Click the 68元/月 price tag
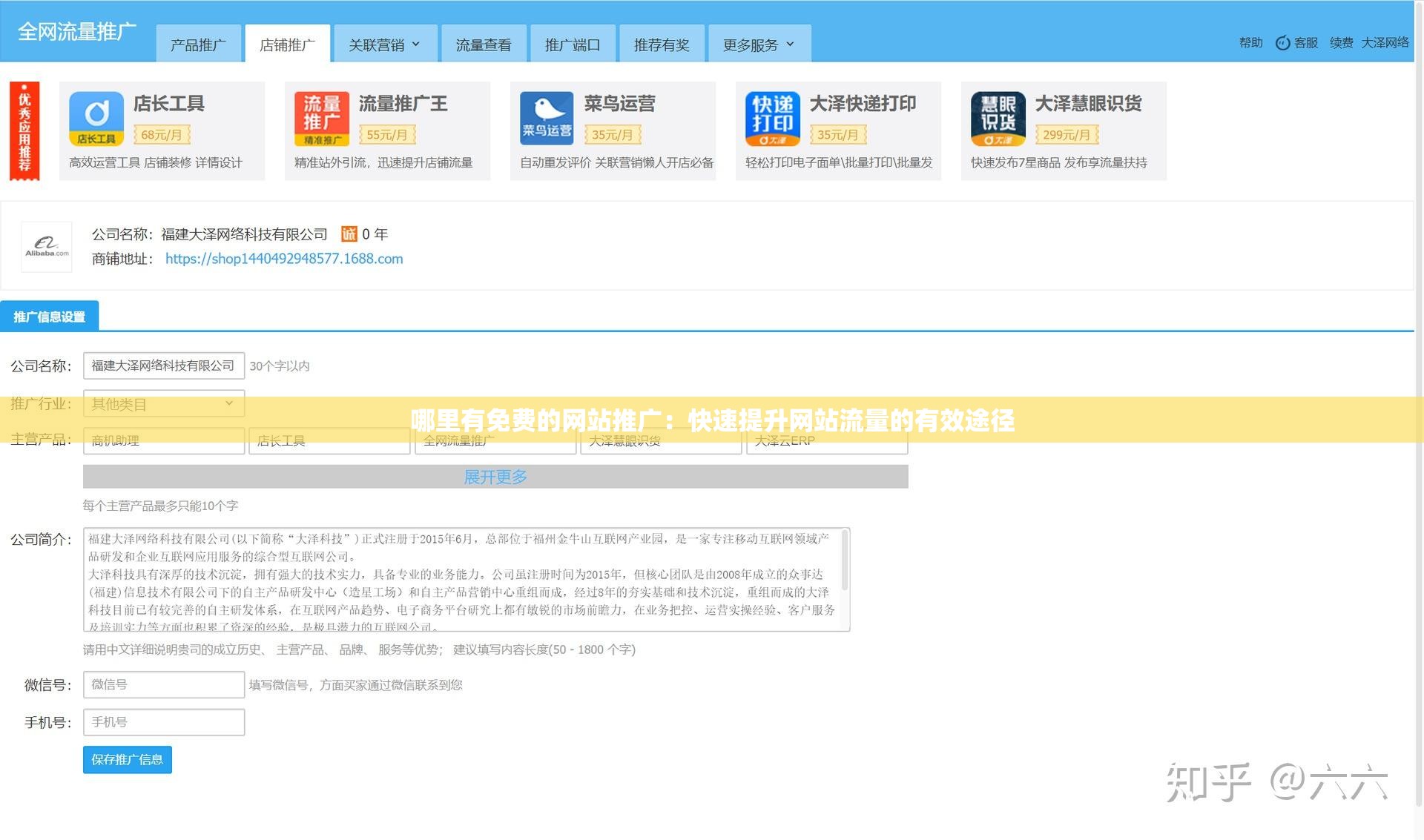 162,135
